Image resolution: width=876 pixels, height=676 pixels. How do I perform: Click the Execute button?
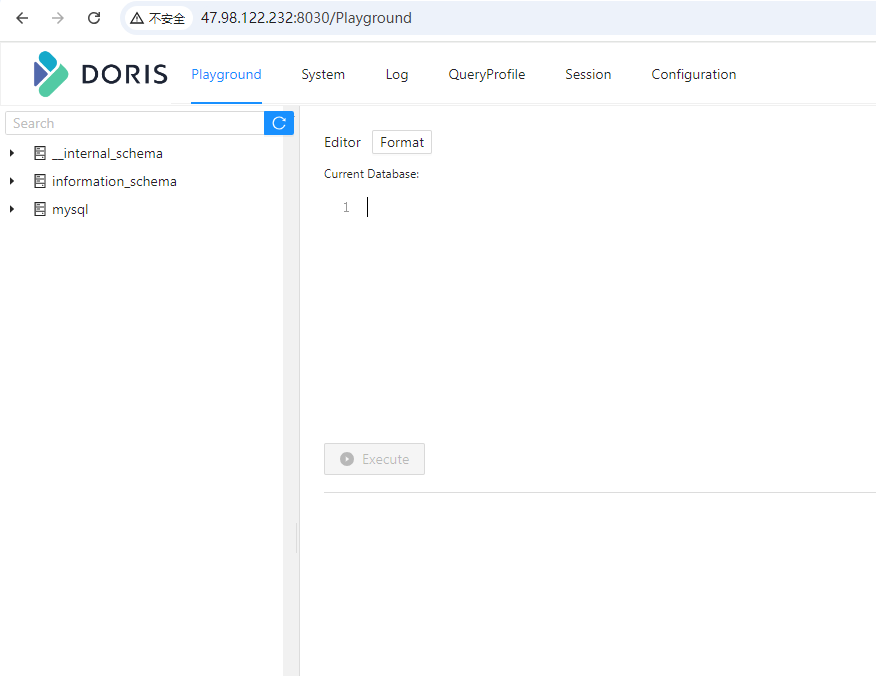[374, 459]
